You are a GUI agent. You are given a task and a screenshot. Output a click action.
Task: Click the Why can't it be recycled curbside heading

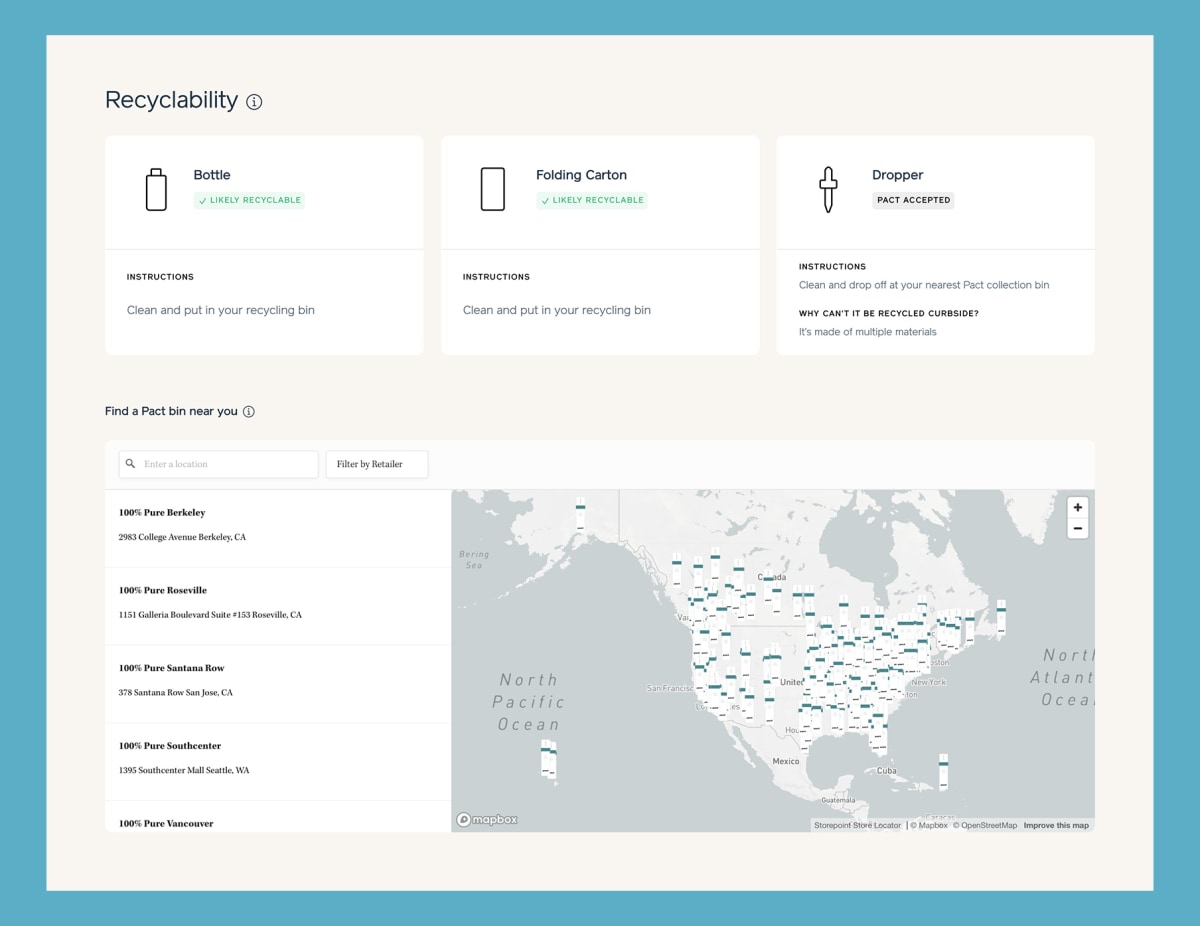coord(889,313)
